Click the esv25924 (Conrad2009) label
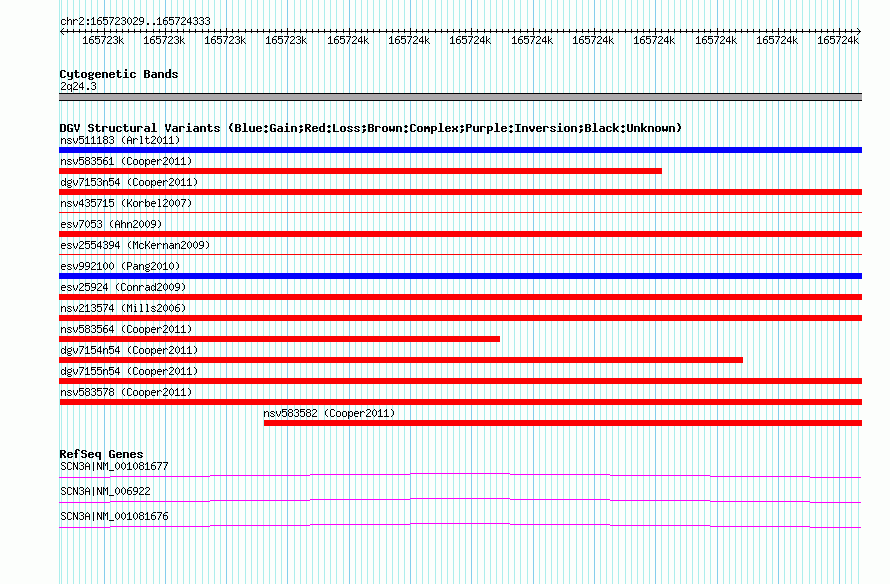The width and height of the screenshot is (890, 584). 123,287
